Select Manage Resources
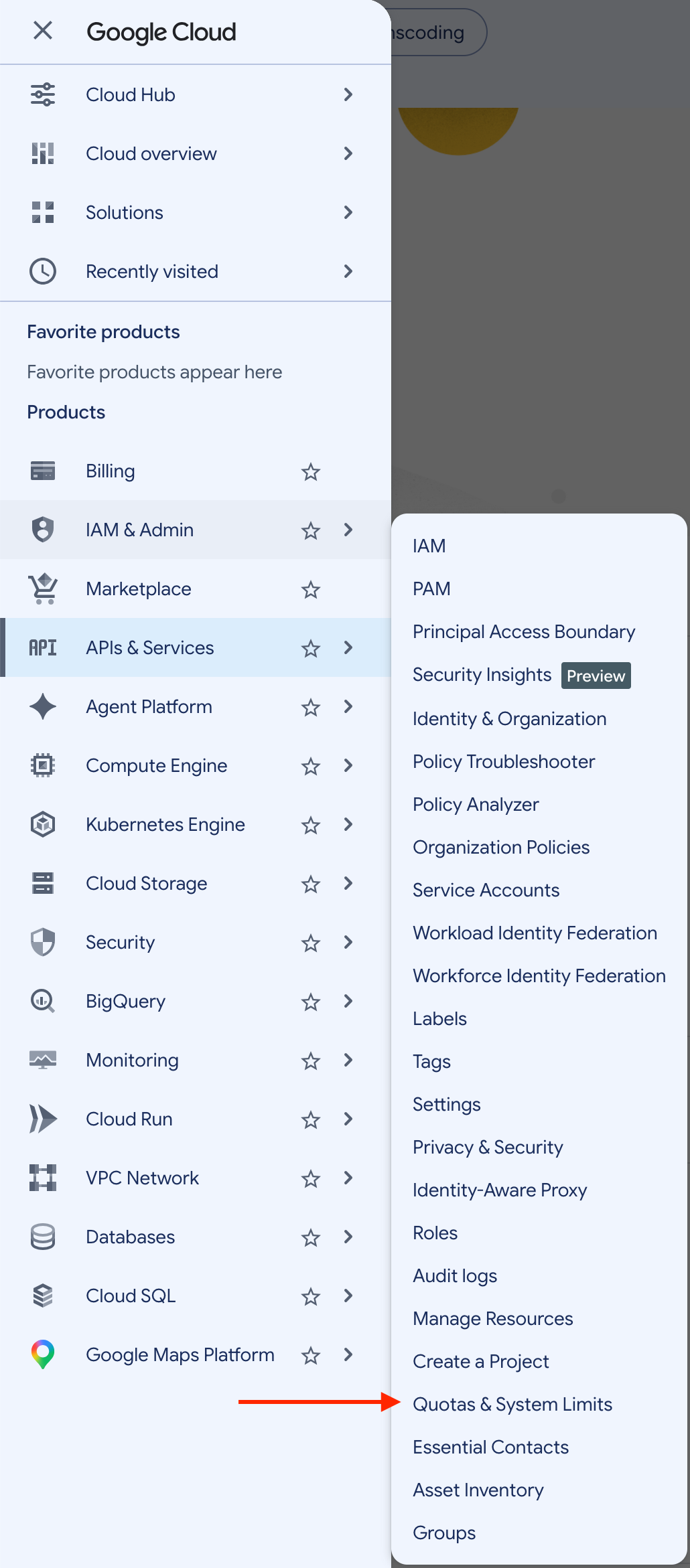Image resolution: width=690 pixels, height=1568 pixels. (x=493, y=1318)
